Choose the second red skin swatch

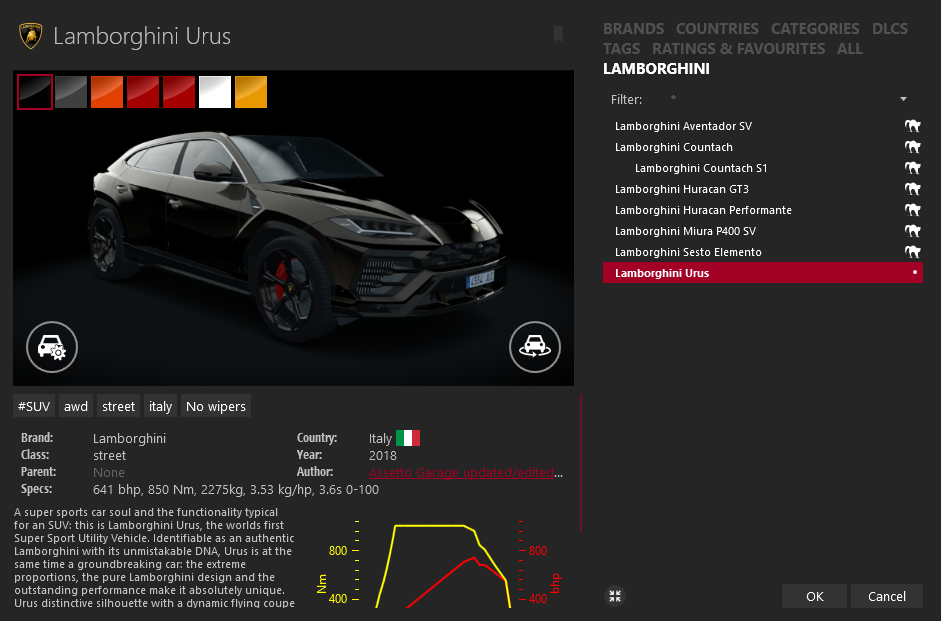pyautogui.click(x=179, y=92)
